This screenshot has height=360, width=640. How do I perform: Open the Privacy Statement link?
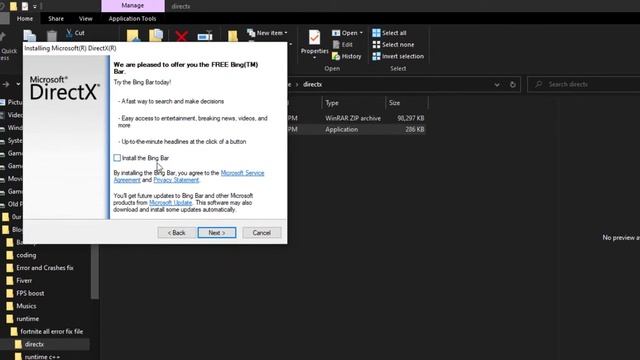click(176, 180)
